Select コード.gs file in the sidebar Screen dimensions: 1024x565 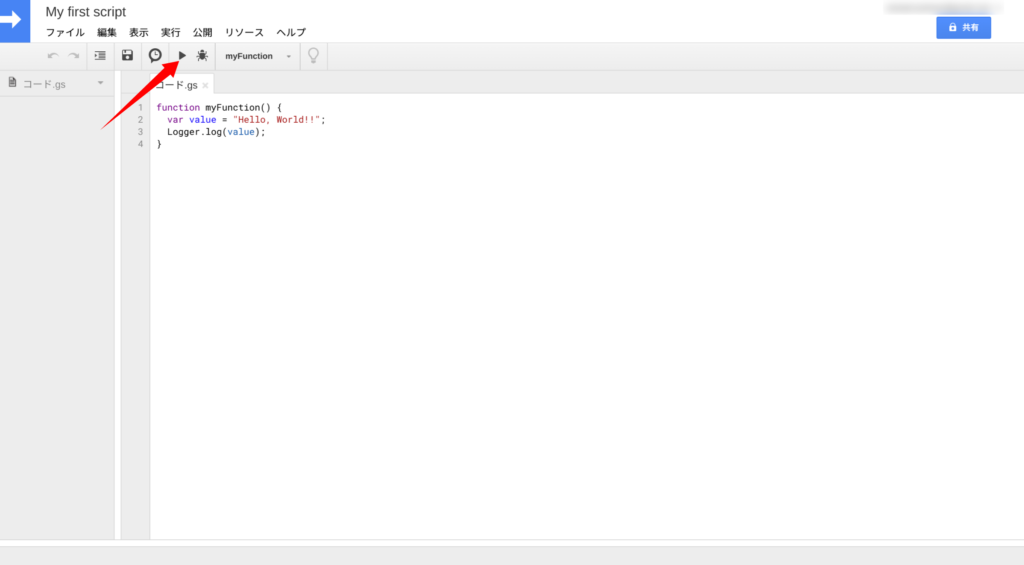tap(44, 84)
